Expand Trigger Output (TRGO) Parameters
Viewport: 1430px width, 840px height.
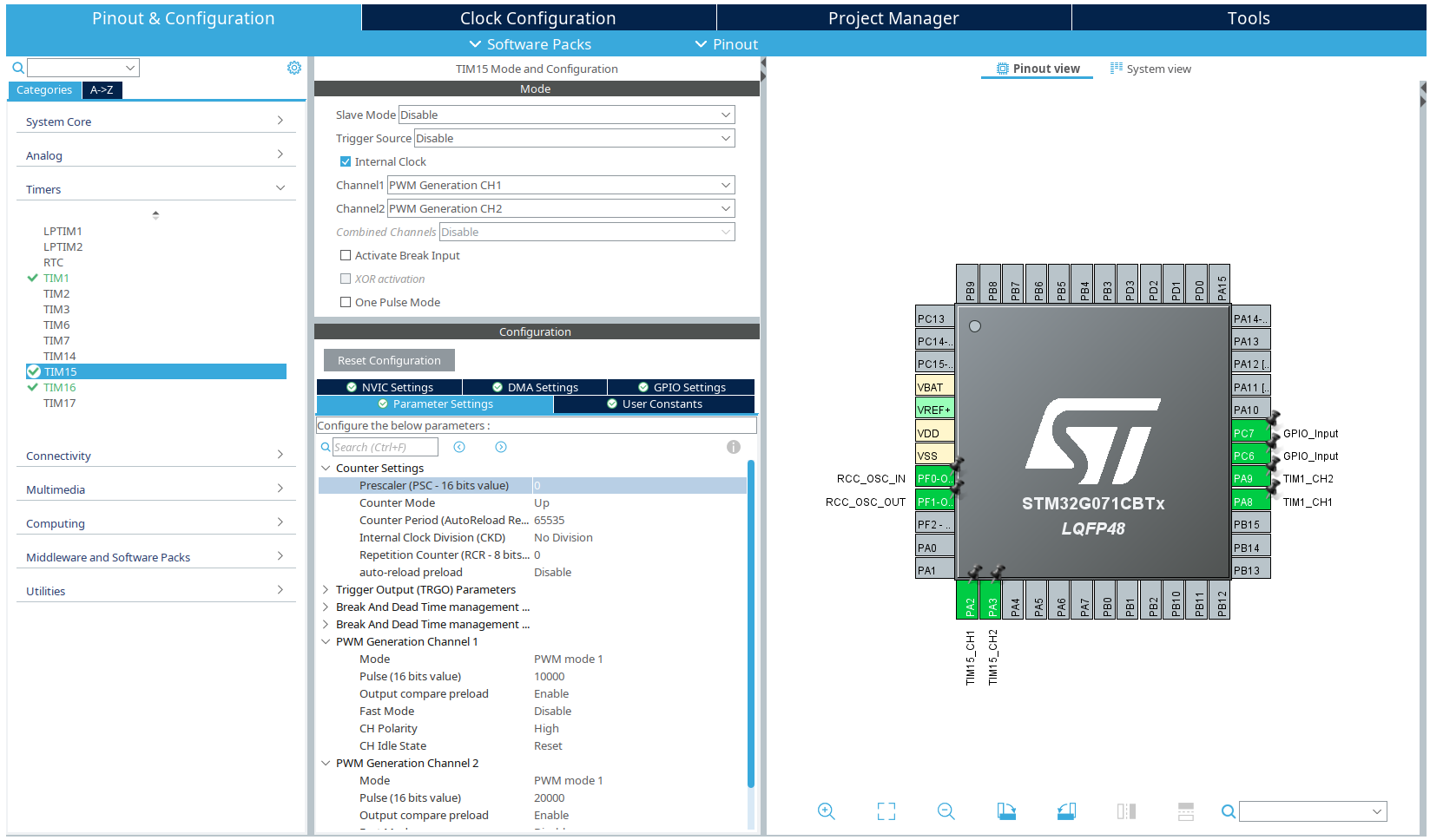pos(326,589)
